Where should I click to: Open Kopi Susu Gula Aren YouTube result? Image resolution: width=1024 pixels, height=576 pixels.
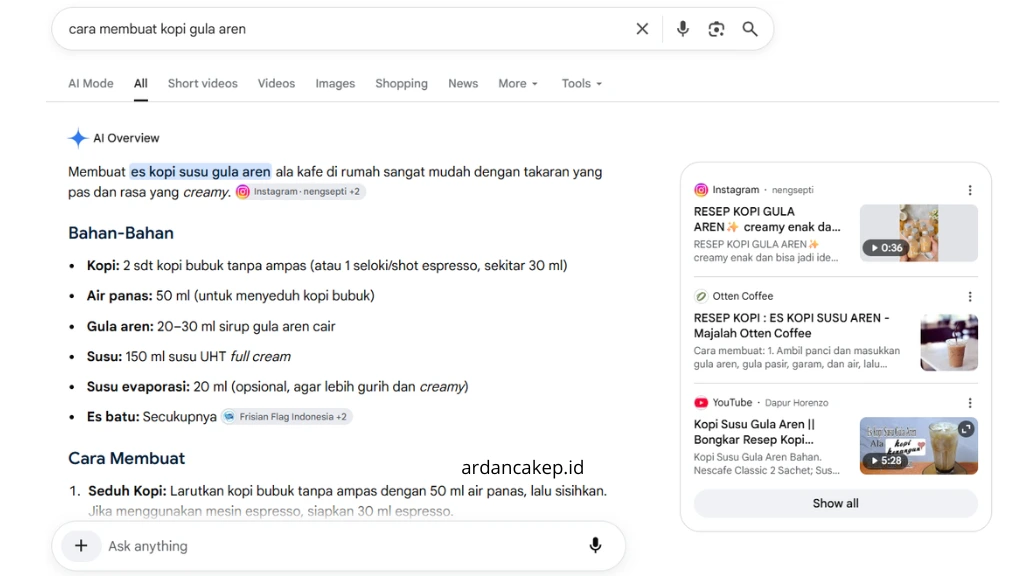click(x=754, y=432)
